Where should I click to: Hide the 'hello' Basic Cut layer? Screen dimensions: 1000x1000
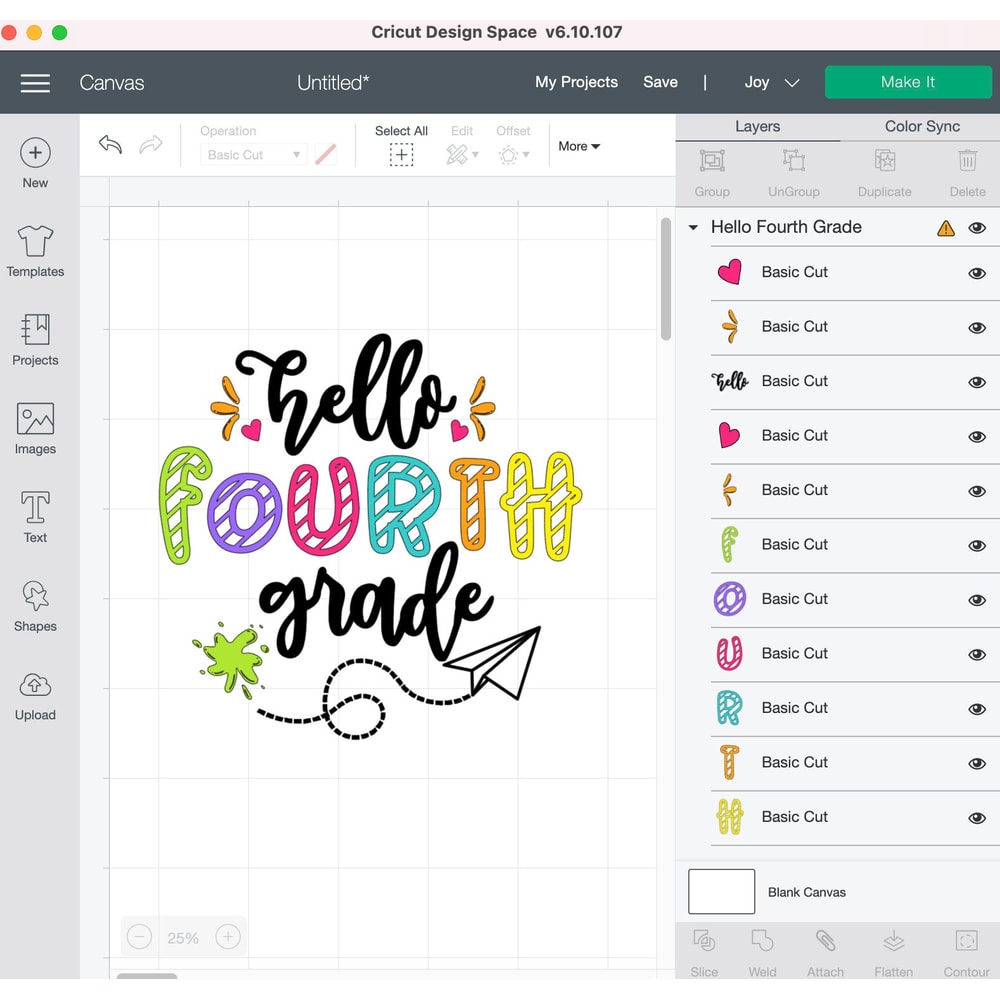click(x=977, y=381)
